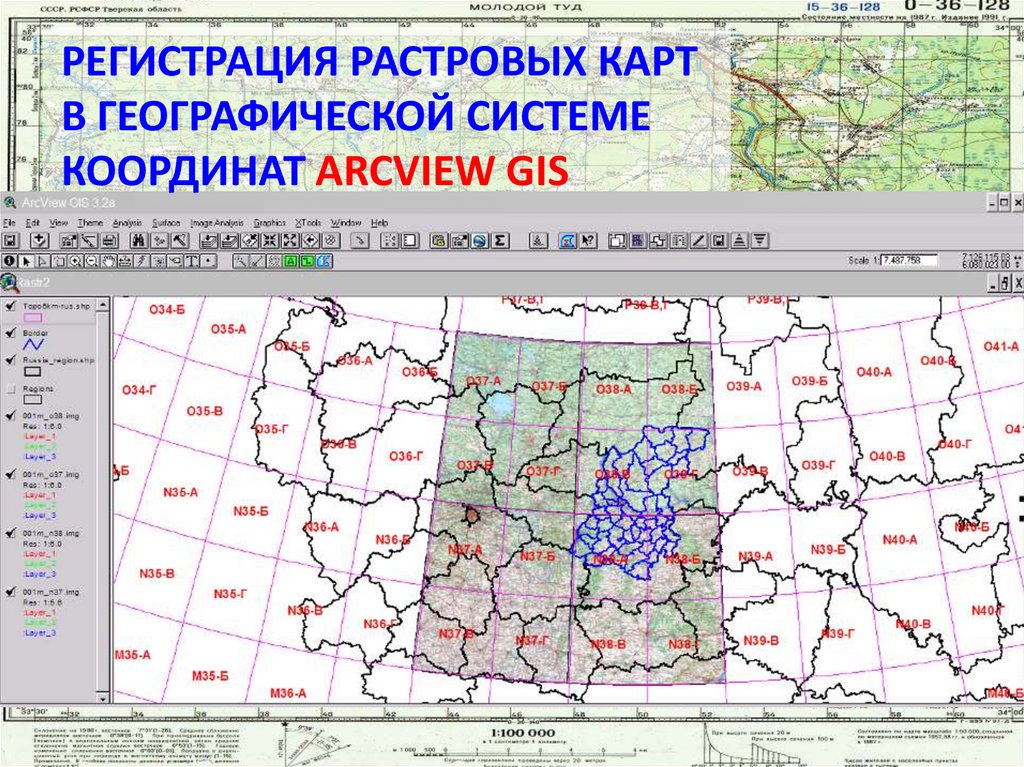
Task: Select the Identify tool
Action: tap(9, 261)
